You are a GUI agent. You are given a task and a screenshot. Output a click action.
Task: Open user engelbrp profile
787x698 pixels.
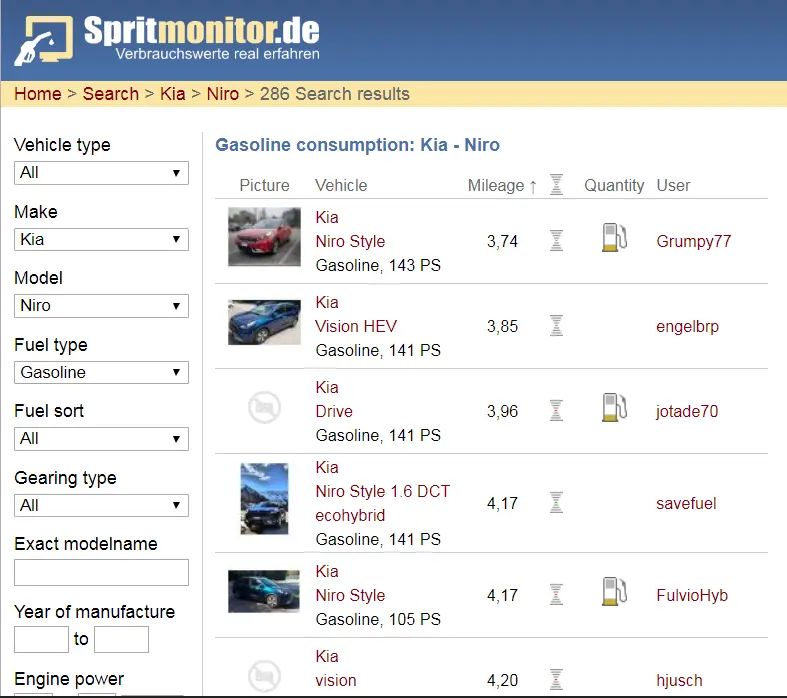[x=688, y=327]
